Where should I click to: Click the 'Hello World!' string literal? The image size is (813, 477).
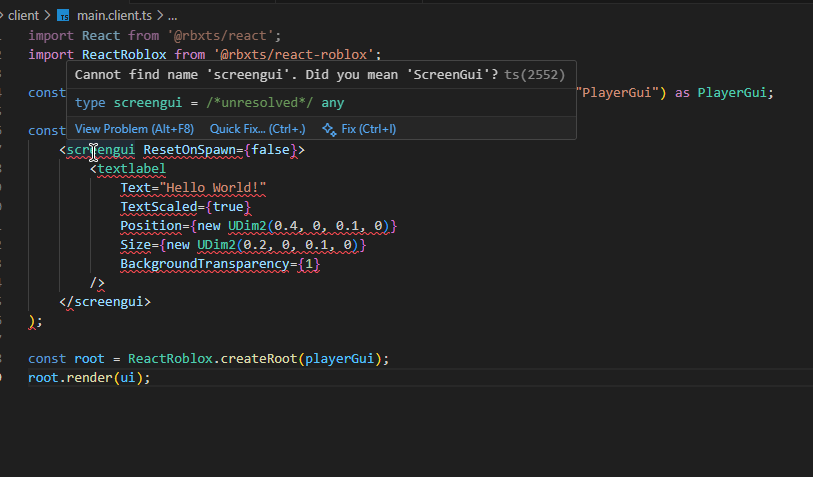click(215, 188)
